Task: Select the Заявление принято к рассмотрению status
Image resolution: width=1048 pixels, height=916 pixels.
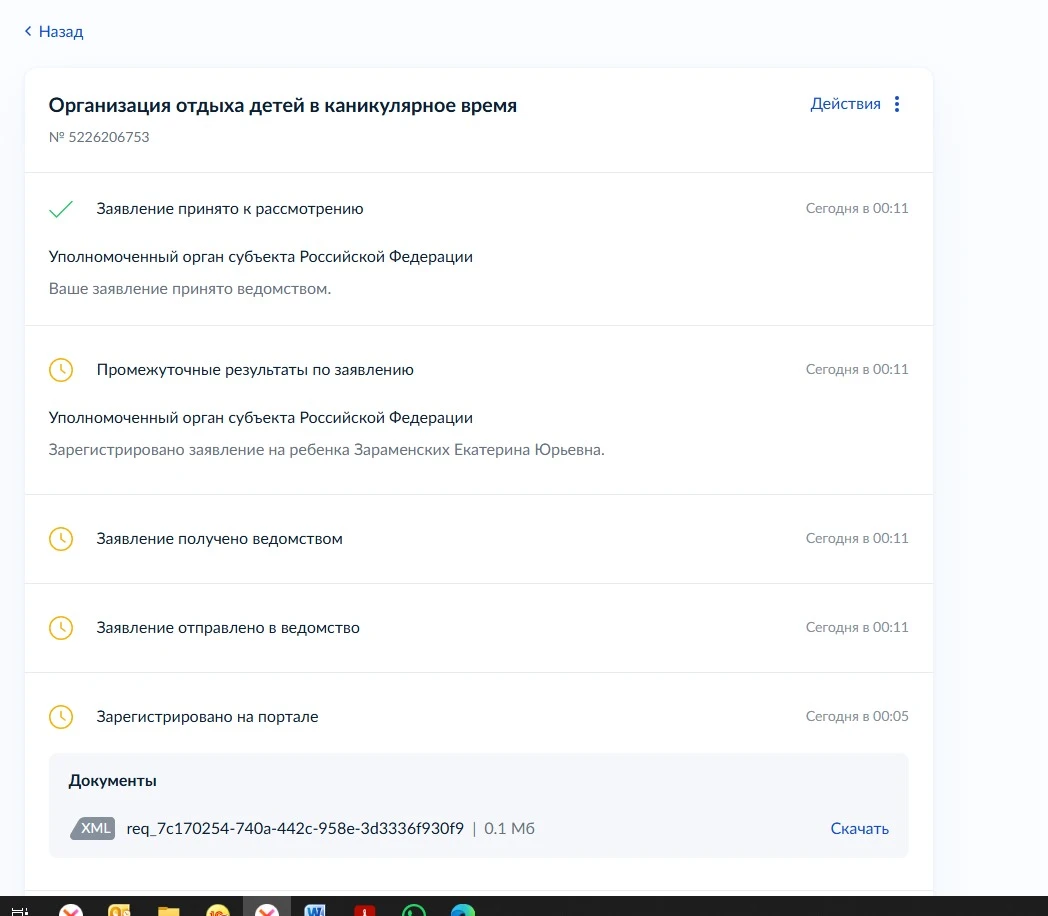Action: click(x=230, y=209)
